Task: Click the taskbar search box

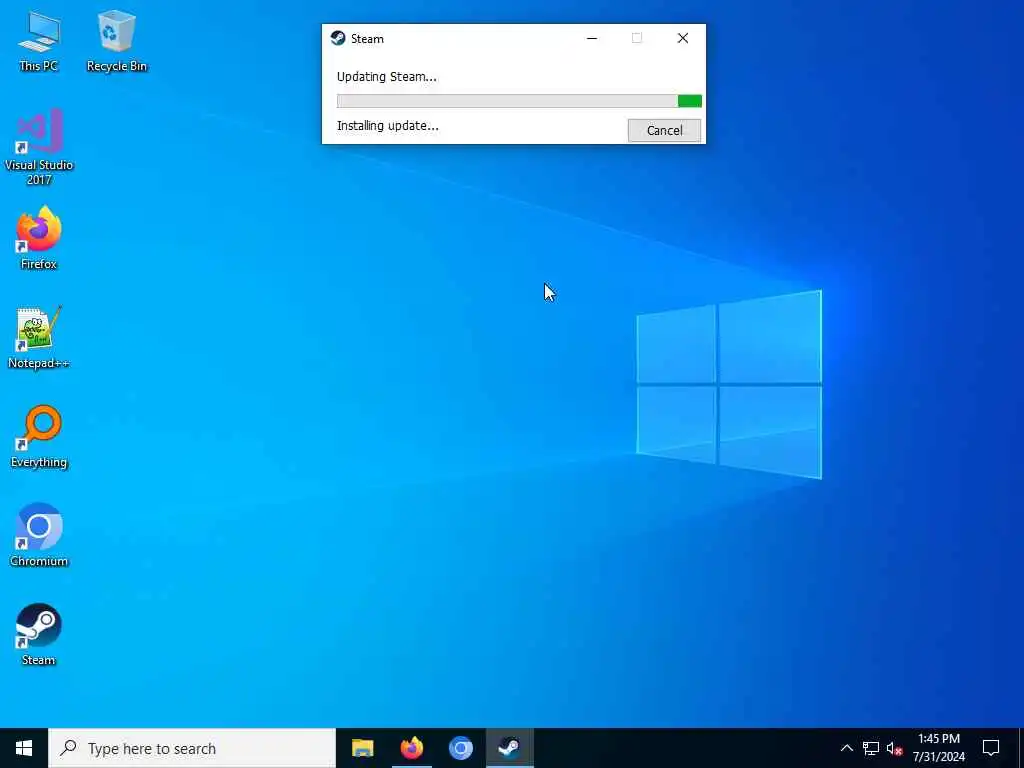Action: [192, 748]
